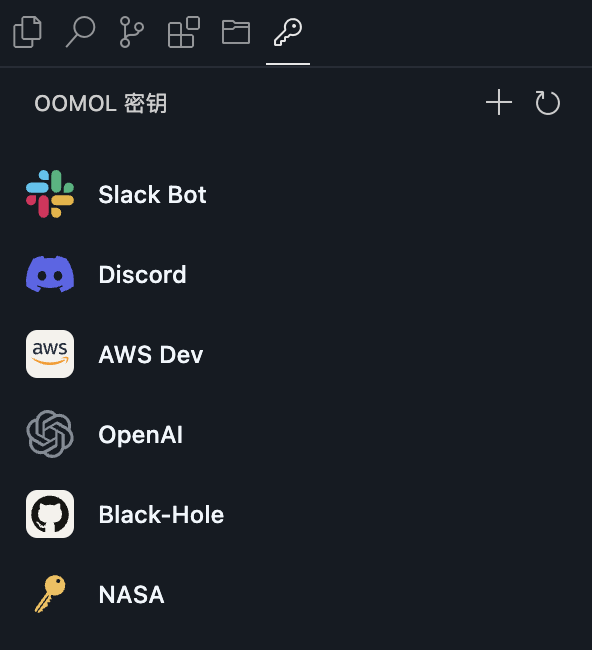
Task: Select the key icon tab
Action: [288, 32]
